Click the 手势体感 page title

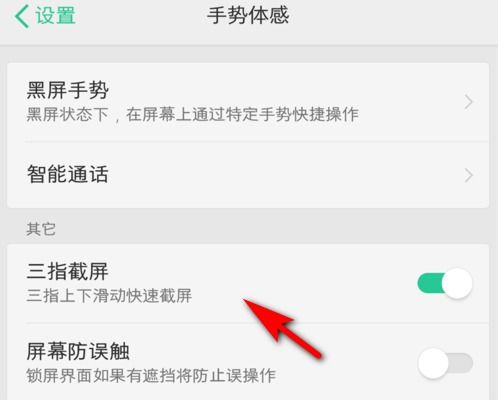coord(248,15)
